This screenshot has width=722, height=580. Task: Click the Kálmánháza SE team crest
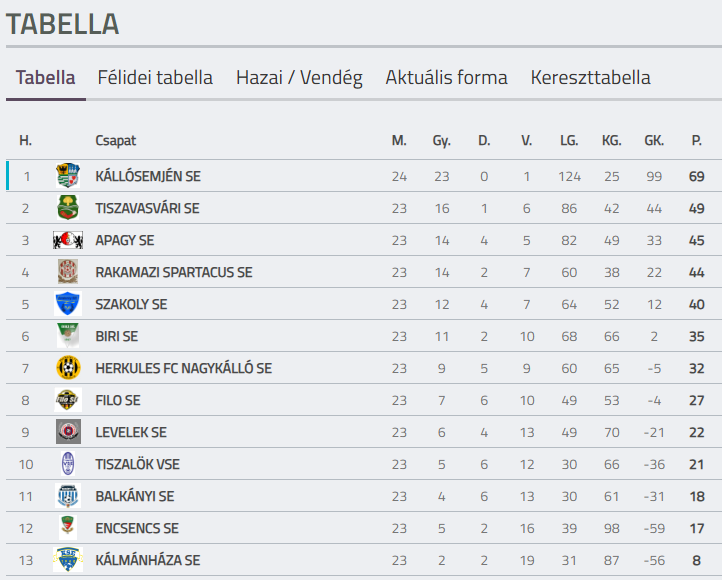68,560
